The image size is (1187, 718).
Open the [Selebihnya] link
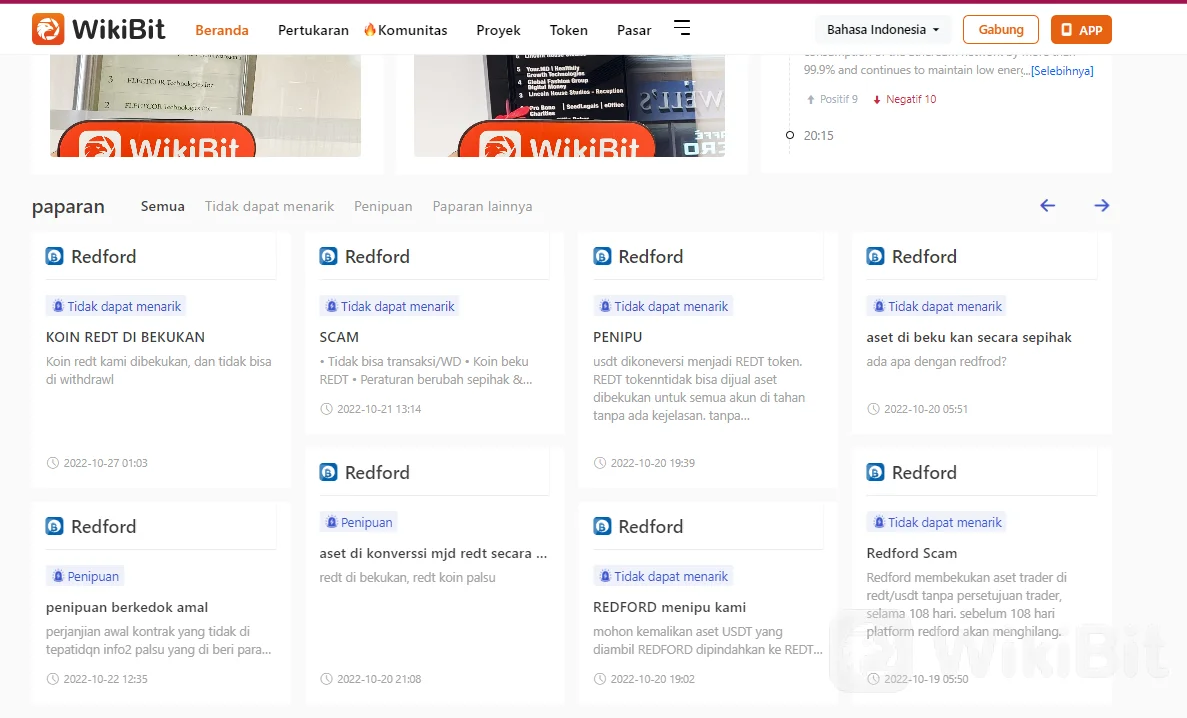point(1062,70)
